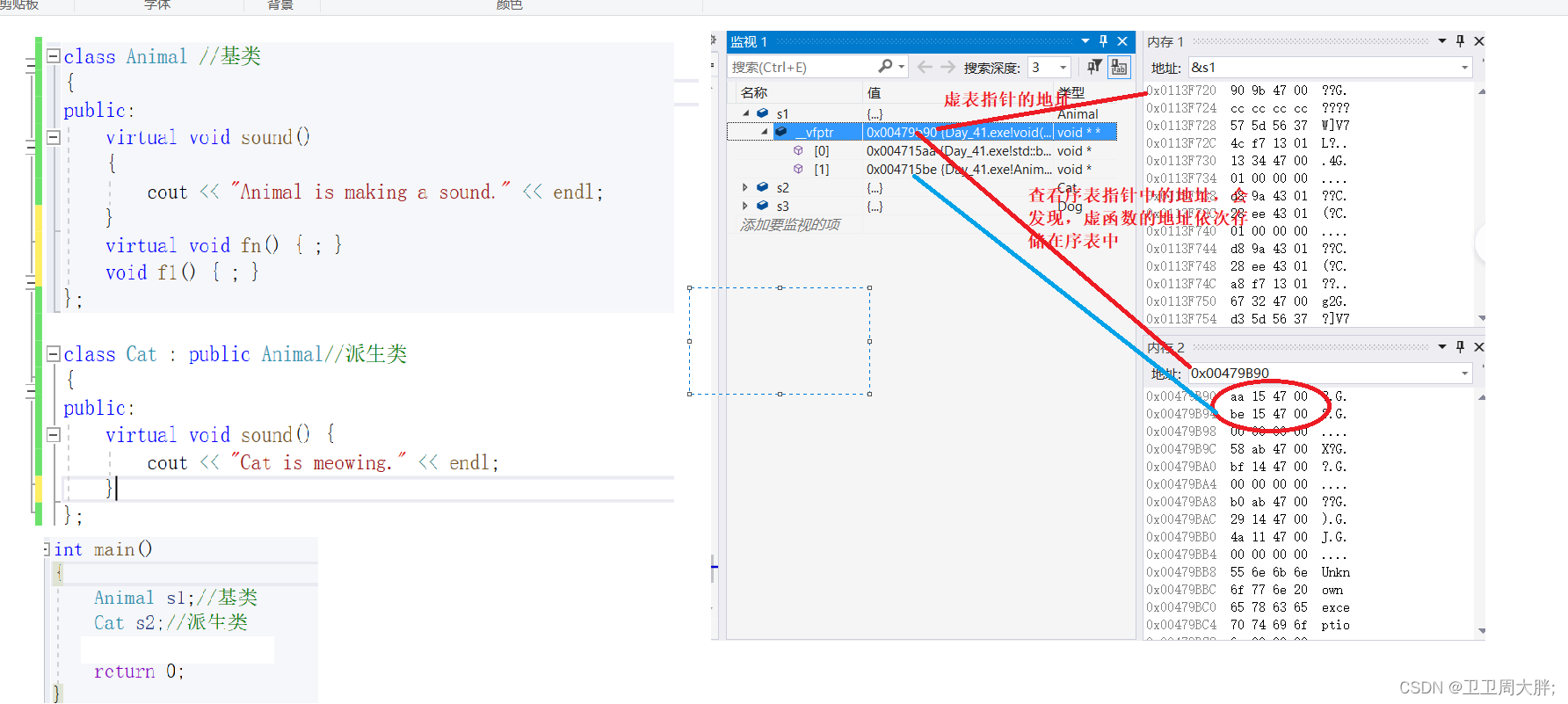Click the 'Cat s2;' code line
Screen dimensions: 1568x704
[171, 622]
